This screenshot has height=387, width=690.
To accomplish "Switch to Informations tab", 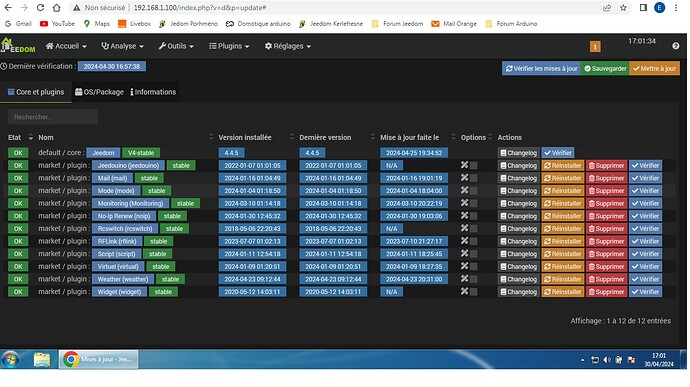I will [x=153, y=92].
